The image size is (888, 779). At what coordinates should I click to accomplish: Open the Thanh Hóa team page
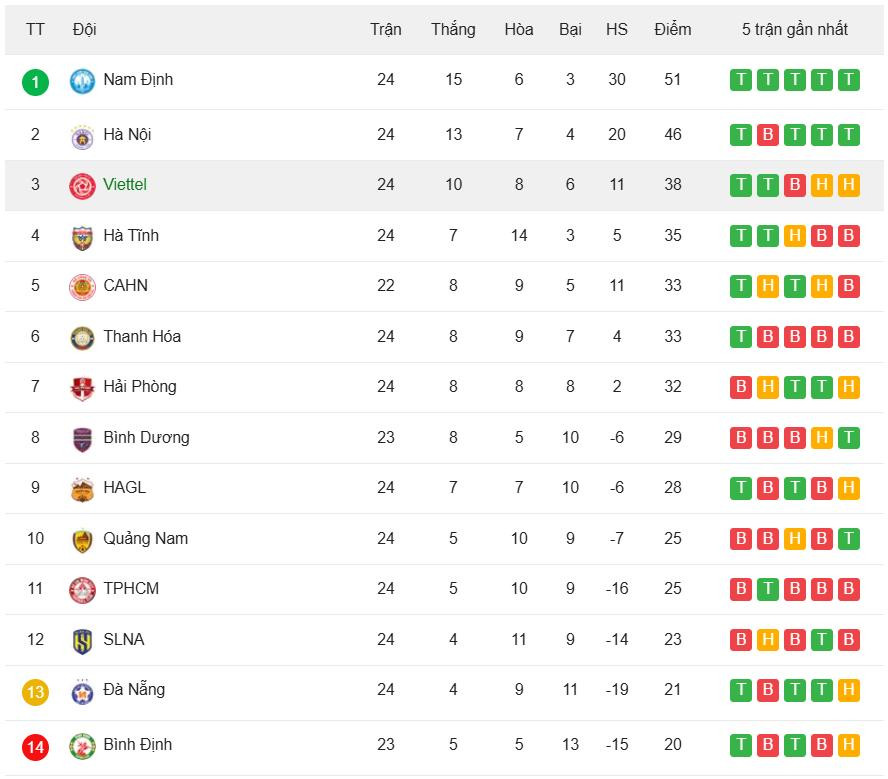click(142, 336)
